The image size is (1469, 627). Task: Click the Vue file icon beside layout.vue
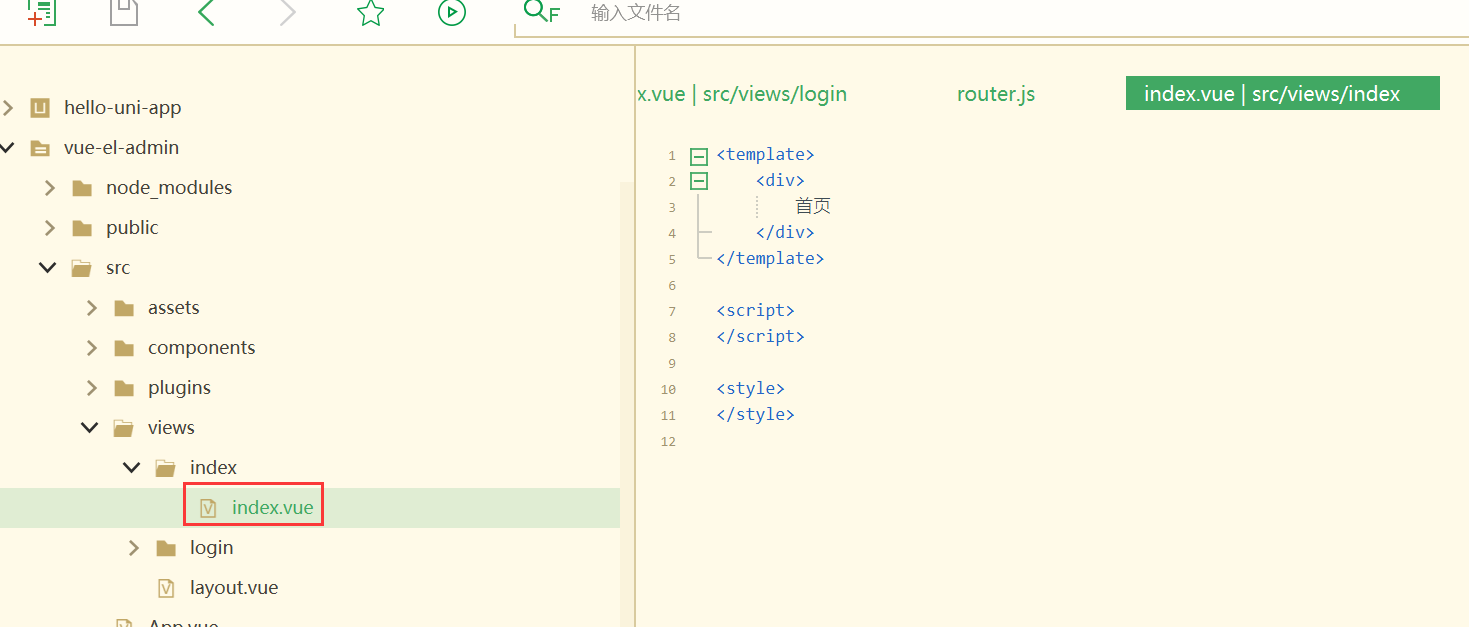[x=166, y=587]
